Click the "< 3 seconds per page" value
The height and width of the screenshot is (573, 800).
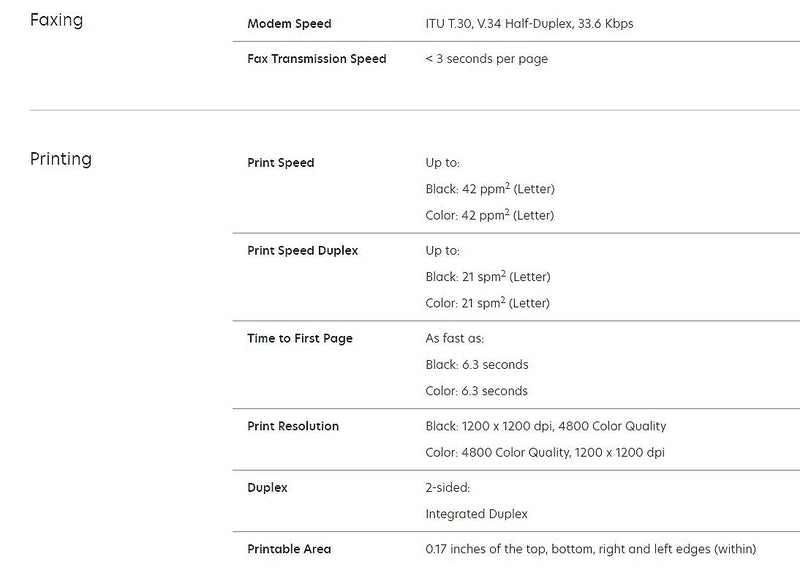(486, 59)
